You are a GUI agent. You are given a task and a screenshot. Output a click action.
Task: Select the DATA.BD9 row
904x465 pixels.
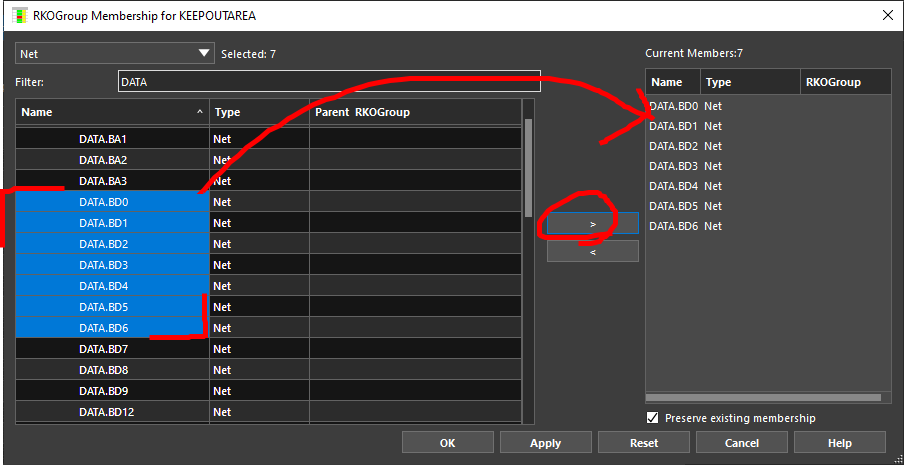[x=268, y=391]
